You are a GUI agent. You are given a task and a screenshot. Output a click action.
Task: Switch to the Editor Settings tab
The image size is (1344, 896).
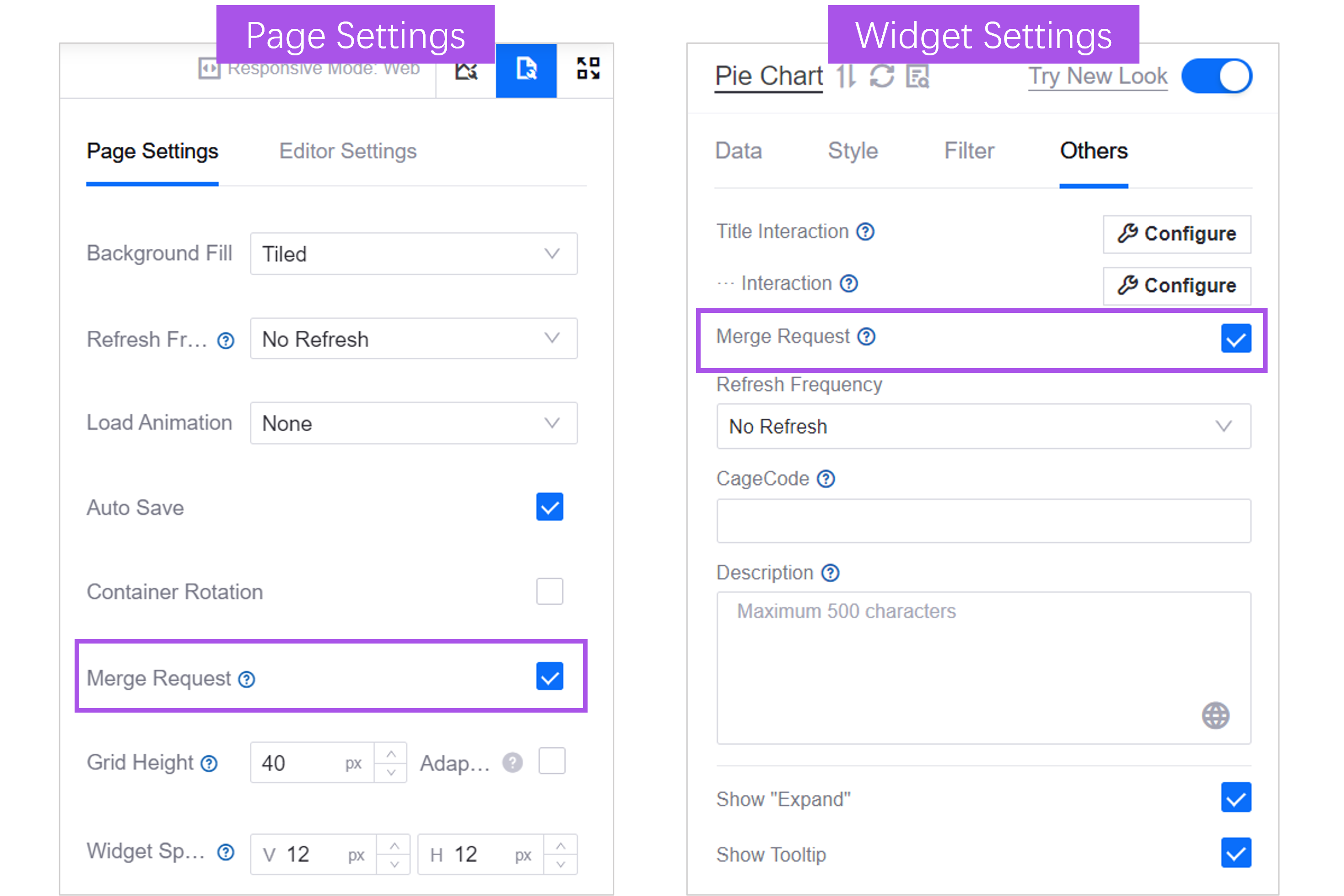(x=348, y=151)
